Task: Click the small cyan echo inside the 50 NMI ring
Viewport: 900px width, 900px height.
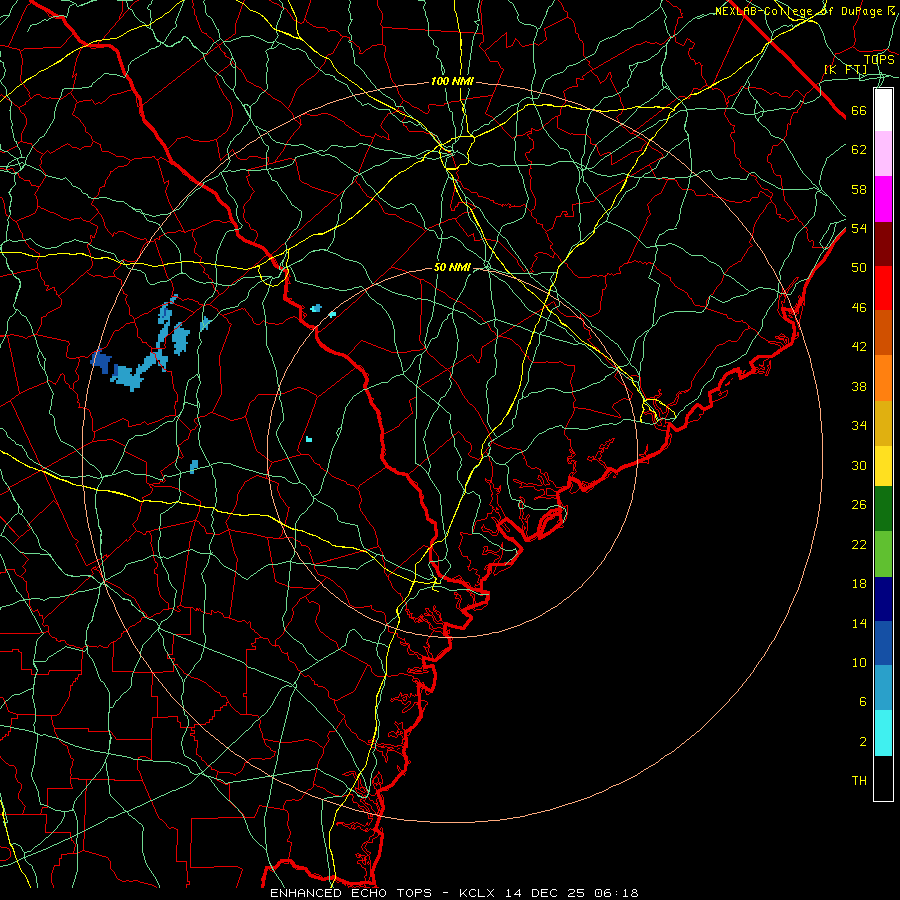Action: click(x=309, y=439)
